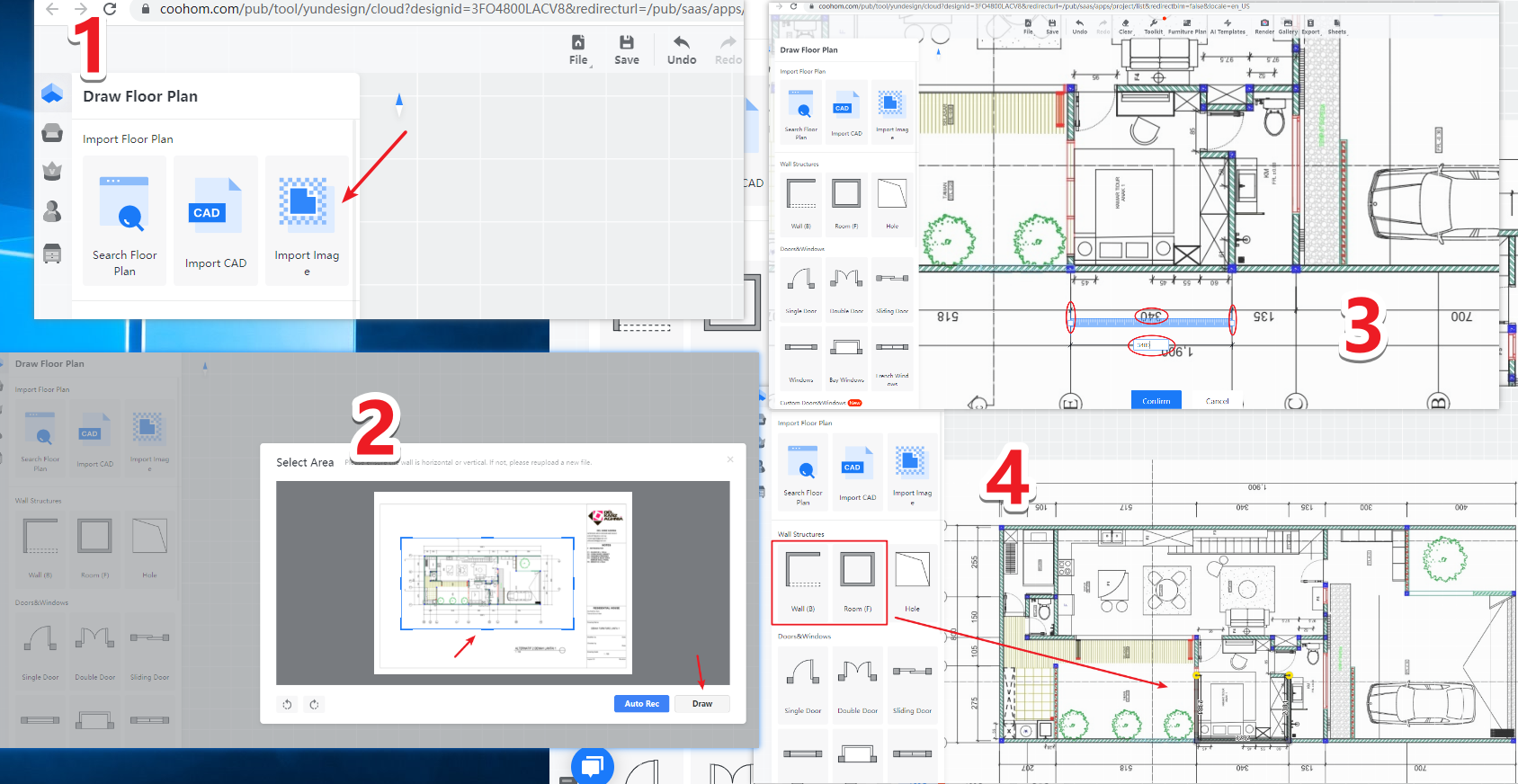Image resolution: width=1518 pixels, height=784 pixels.
Task: Click browser reload icon in step 1
Action: [110, 9]
